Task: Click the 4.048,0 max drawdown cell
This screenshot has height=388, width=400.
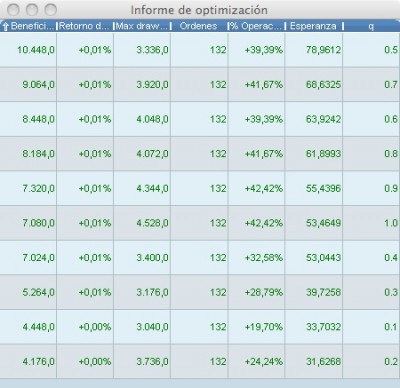Action: coord(142,119)
